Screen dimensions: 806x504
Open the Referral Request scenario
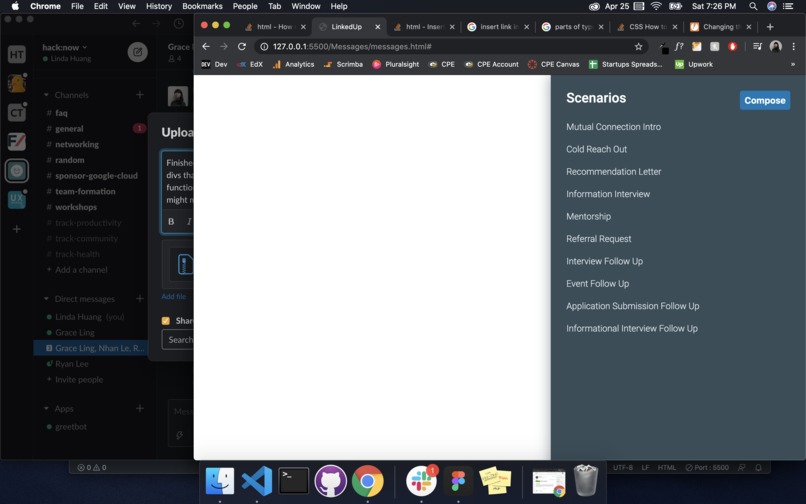click(x=598, y=239)
